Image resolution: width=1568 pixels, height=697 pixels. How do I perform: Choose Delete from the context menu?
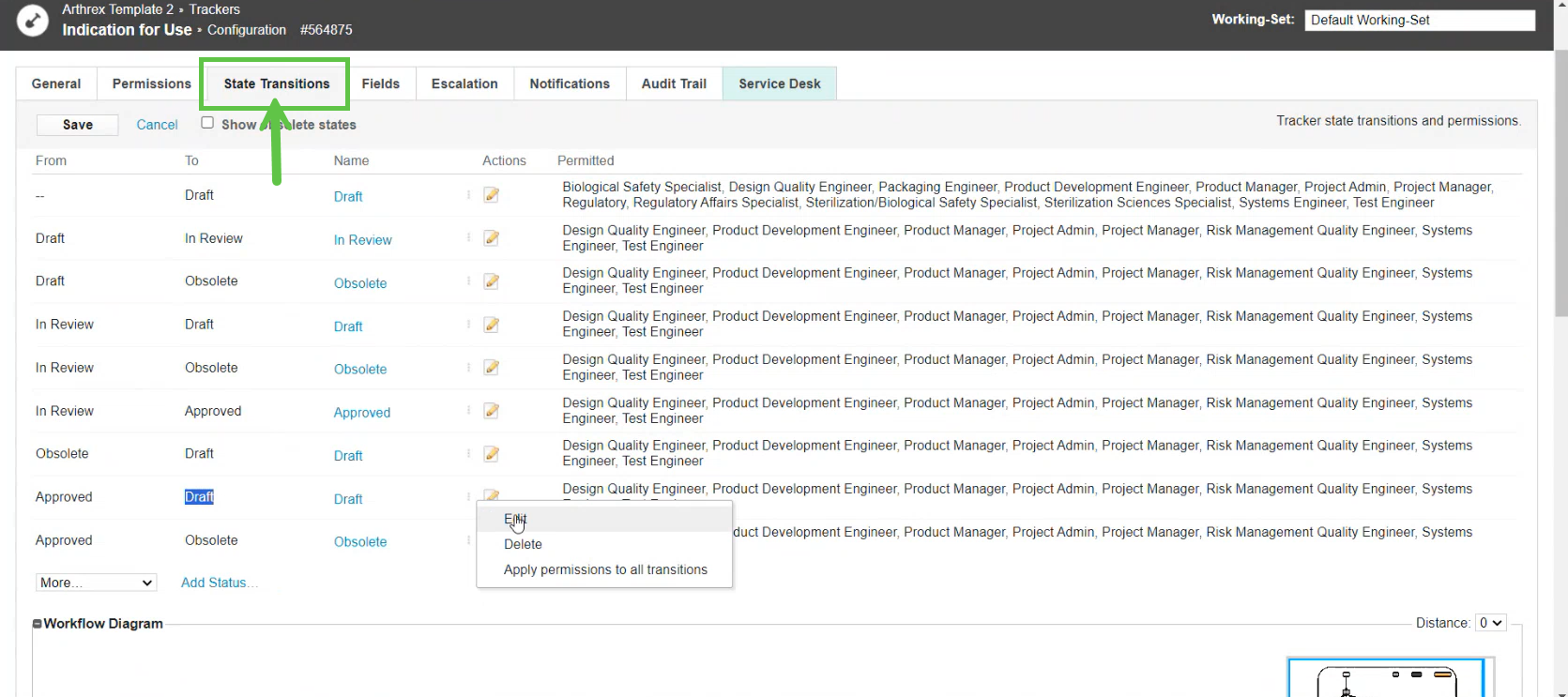coord(523,544)
